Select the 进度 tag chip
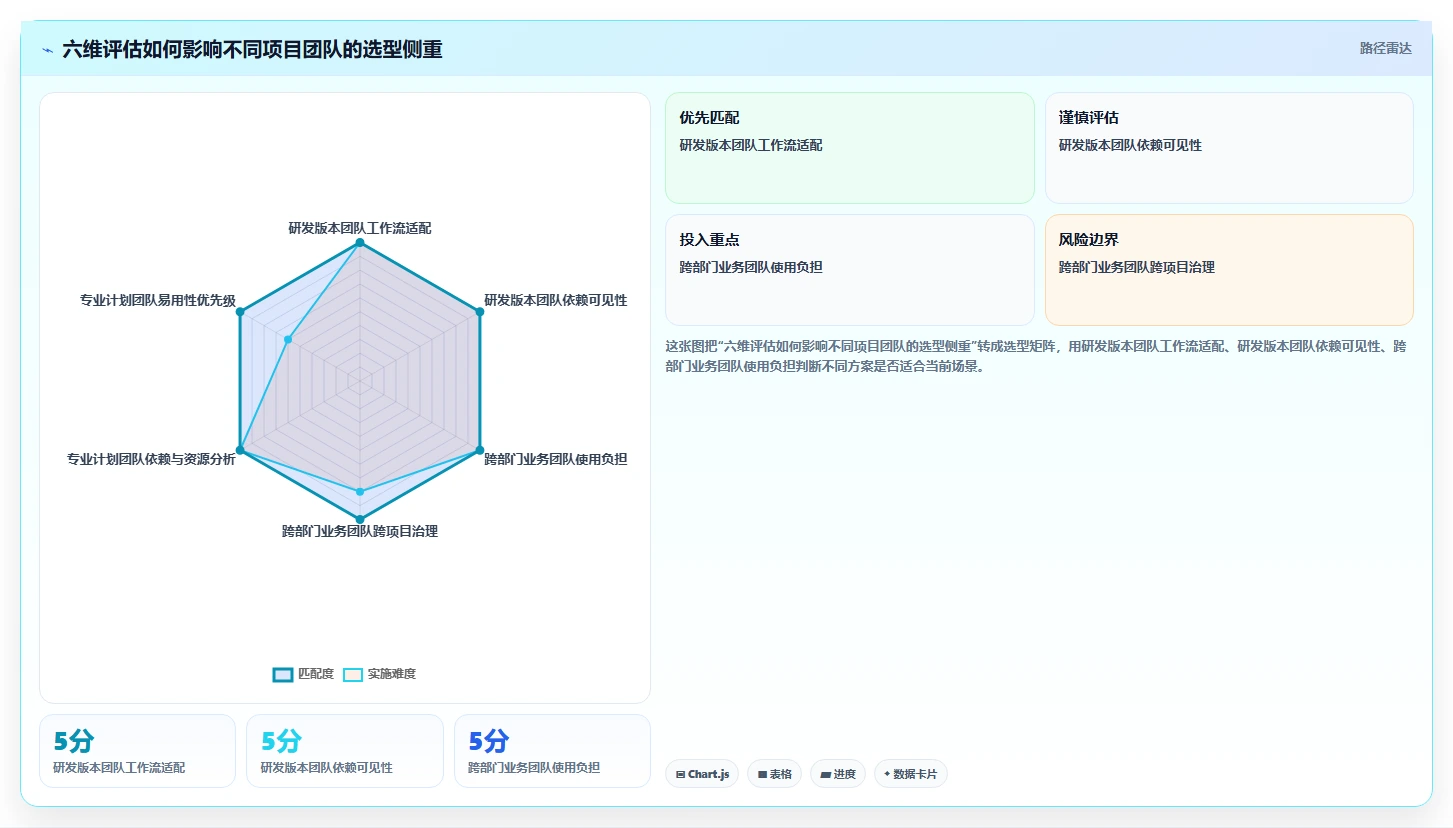Viewport: 1453px width, 828px height. [838, 774]
